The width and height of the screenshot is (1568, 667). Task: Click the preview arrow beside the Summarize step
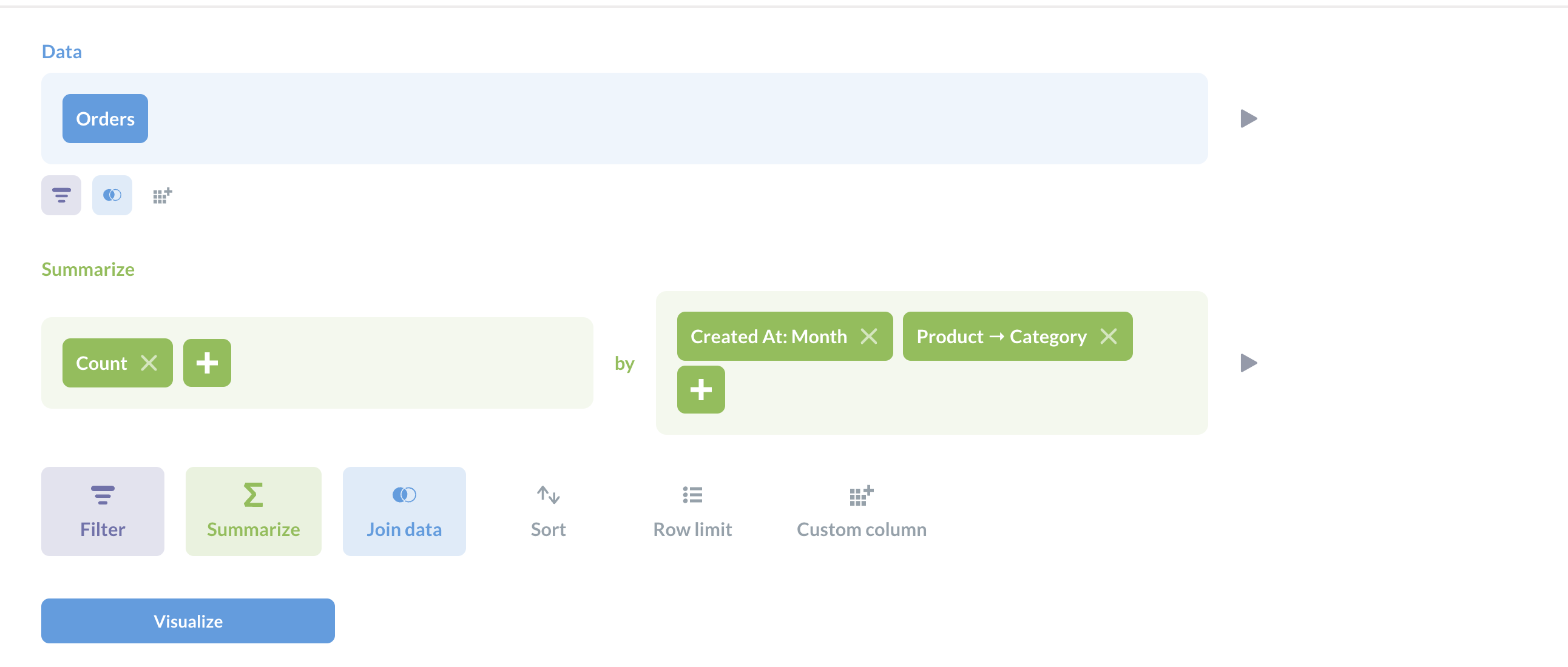click(1248, 363)
